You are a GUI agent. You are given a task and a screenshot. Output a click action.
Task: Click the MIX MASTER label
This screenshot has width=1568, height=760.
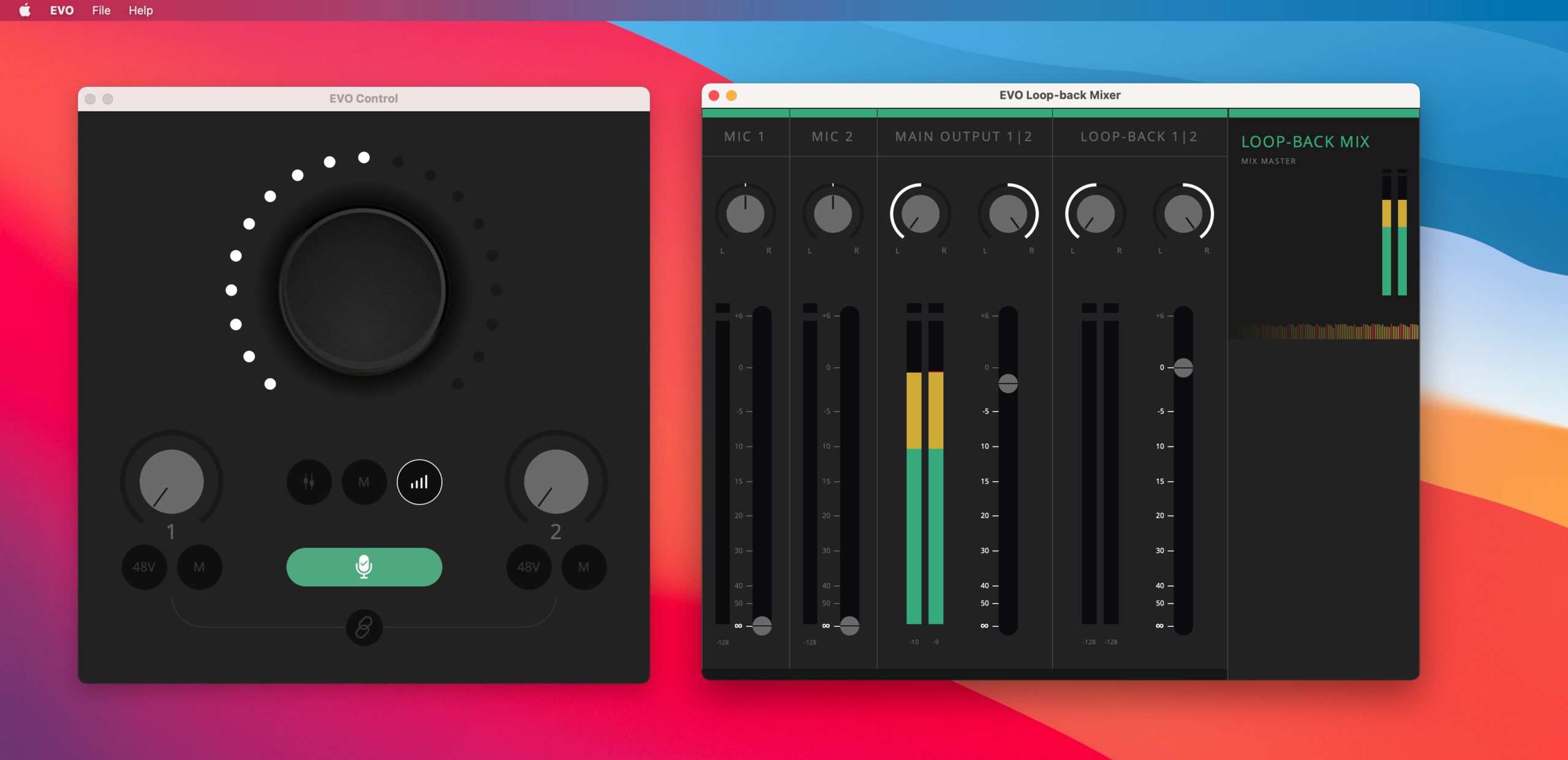tap(1268, 161)
